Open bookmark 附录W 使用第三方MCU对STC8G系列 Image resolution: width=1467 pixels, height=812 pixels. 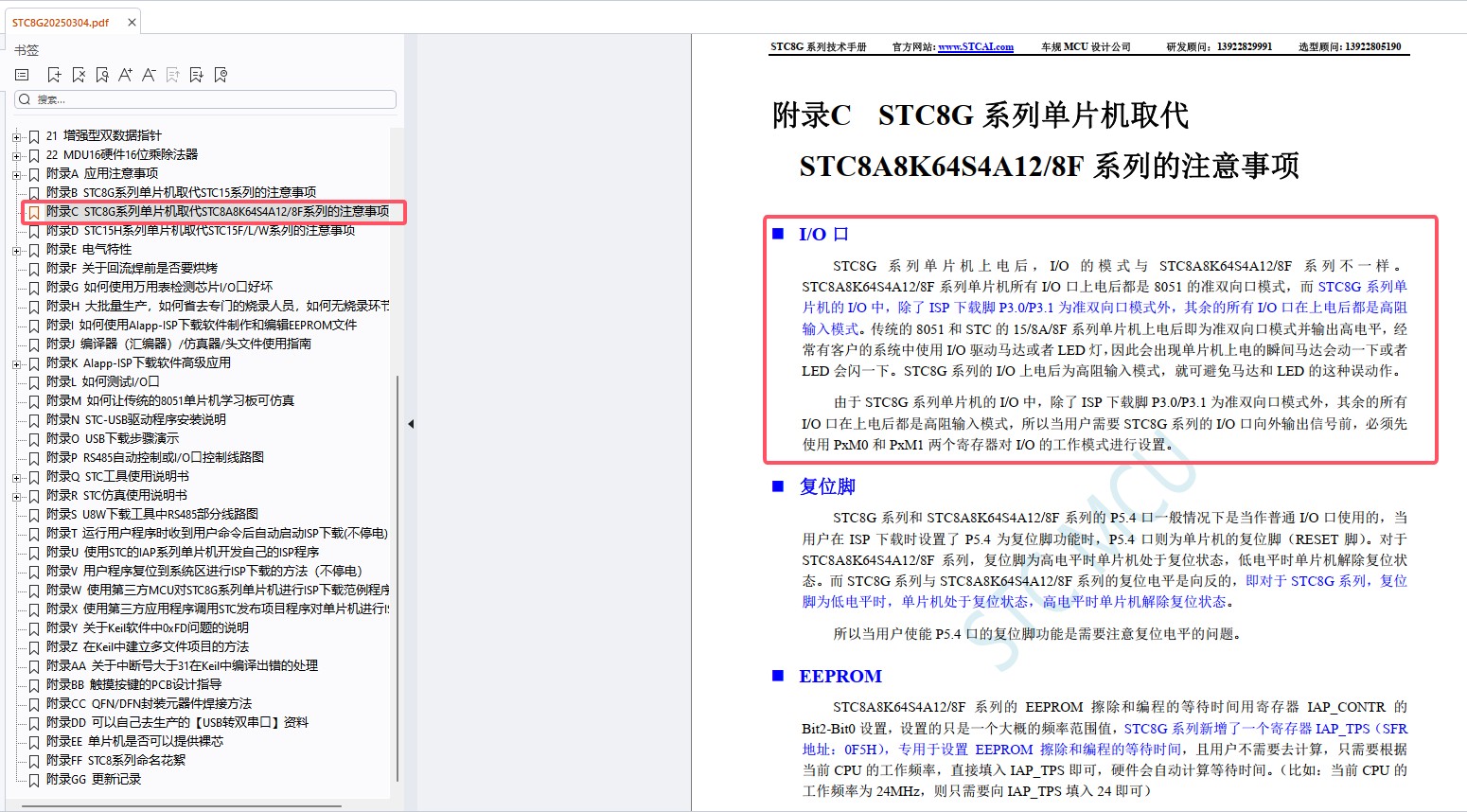pyautogui.click(x=217, y=591)
